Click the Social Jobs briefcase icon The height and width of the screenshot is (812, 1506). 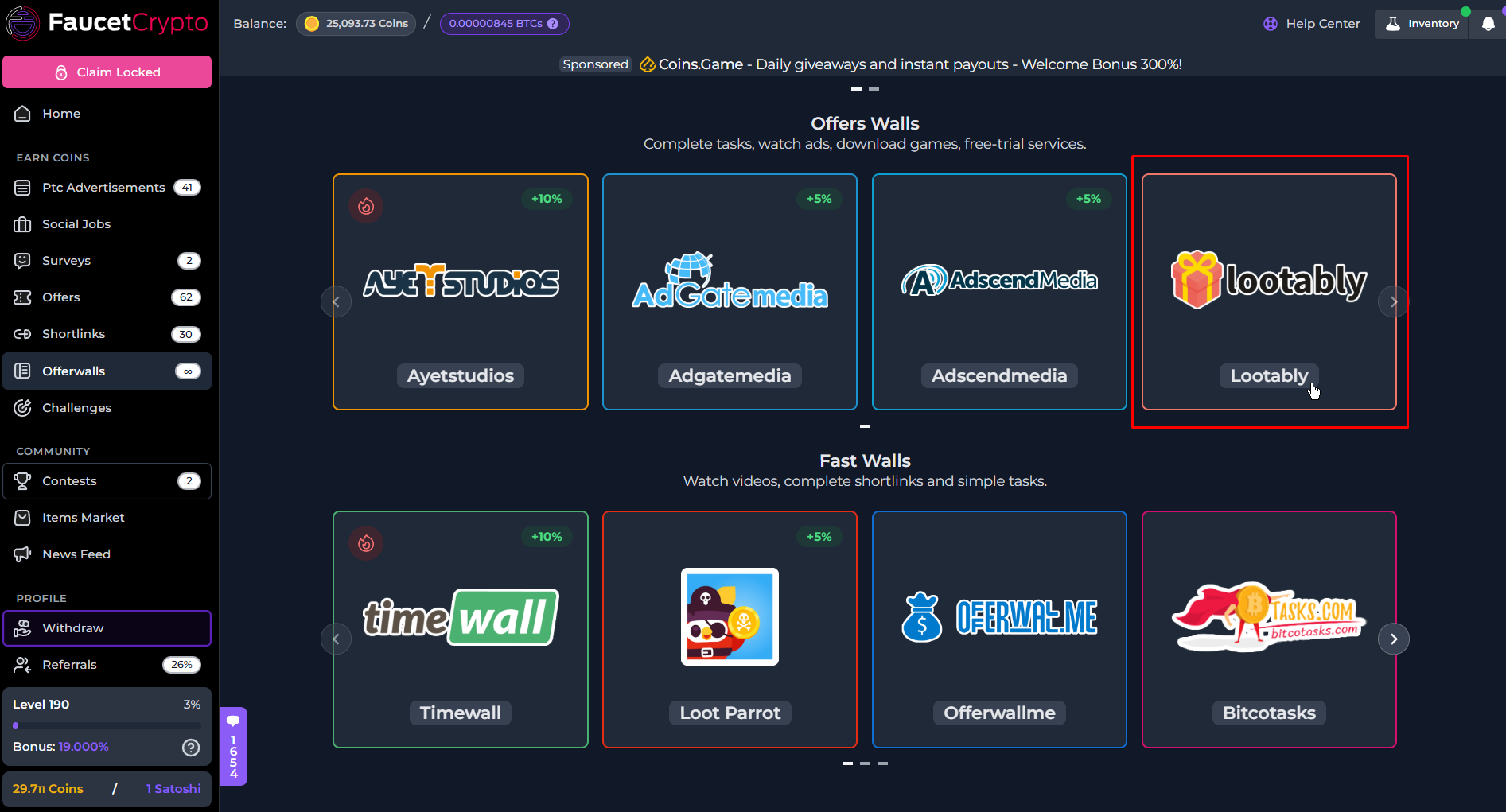22,224
